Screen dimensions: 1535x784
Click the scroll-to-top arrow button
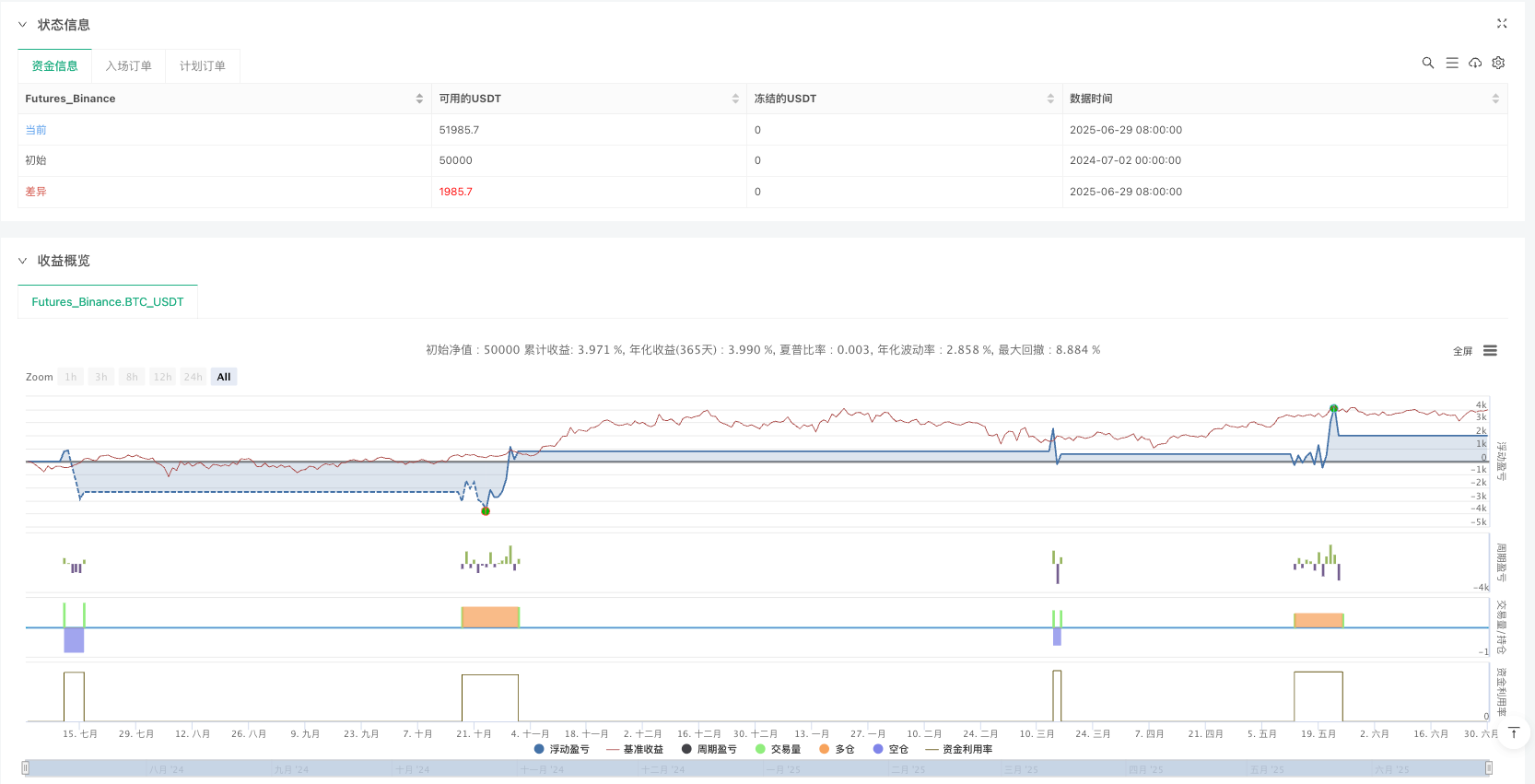(1513, 733)
